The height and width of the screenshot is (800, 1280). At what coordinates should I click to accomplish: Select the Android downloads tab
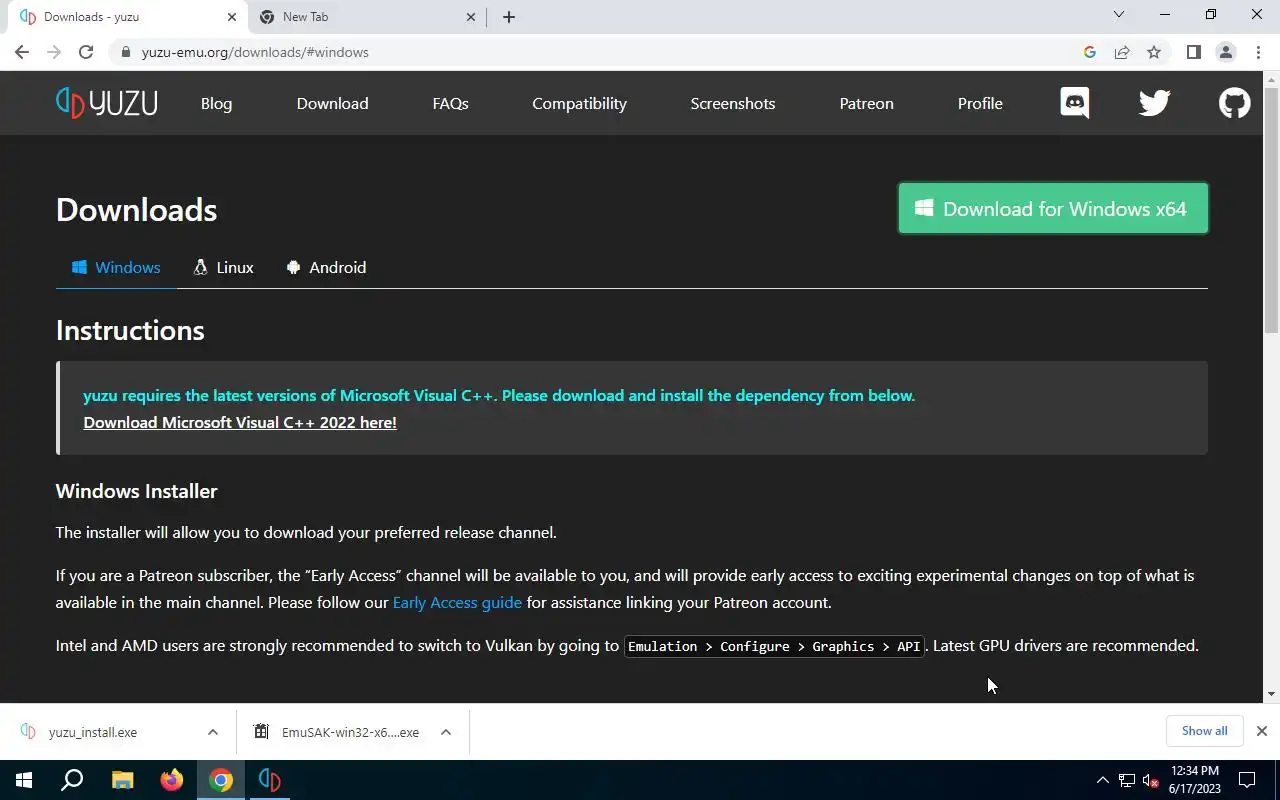pos(326,267)
